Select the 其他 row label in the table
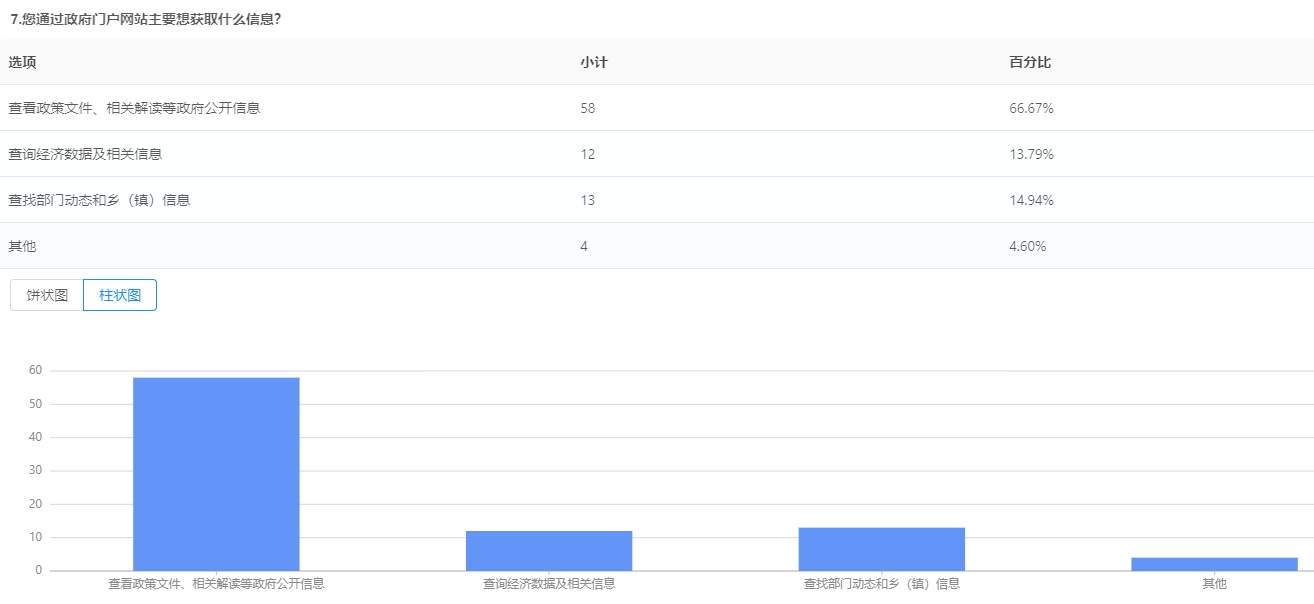The image size is (1314, 604). tap(23, 246)
